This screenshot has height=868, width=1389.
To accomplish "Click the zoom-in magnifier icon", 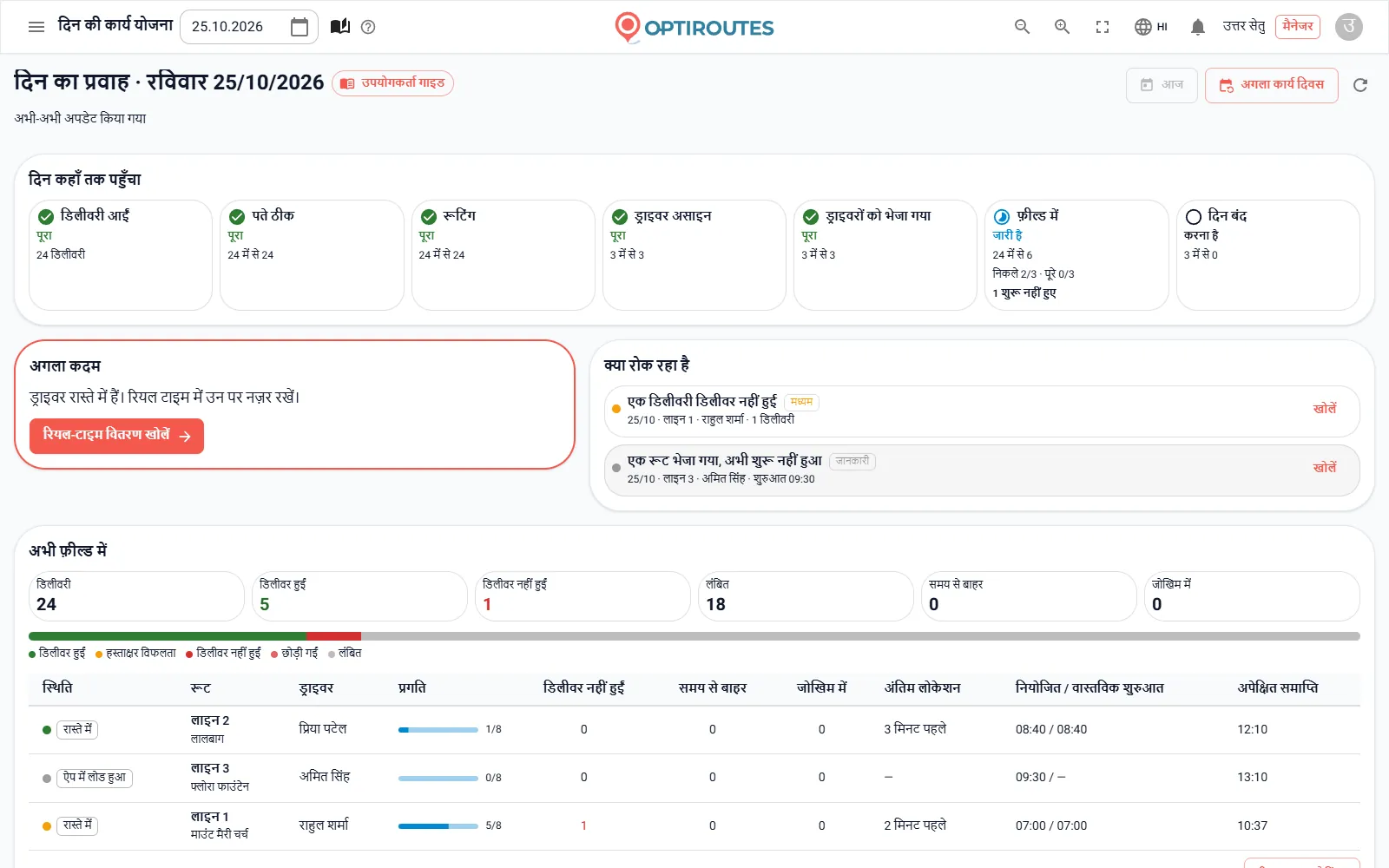I will [1062, 27].
